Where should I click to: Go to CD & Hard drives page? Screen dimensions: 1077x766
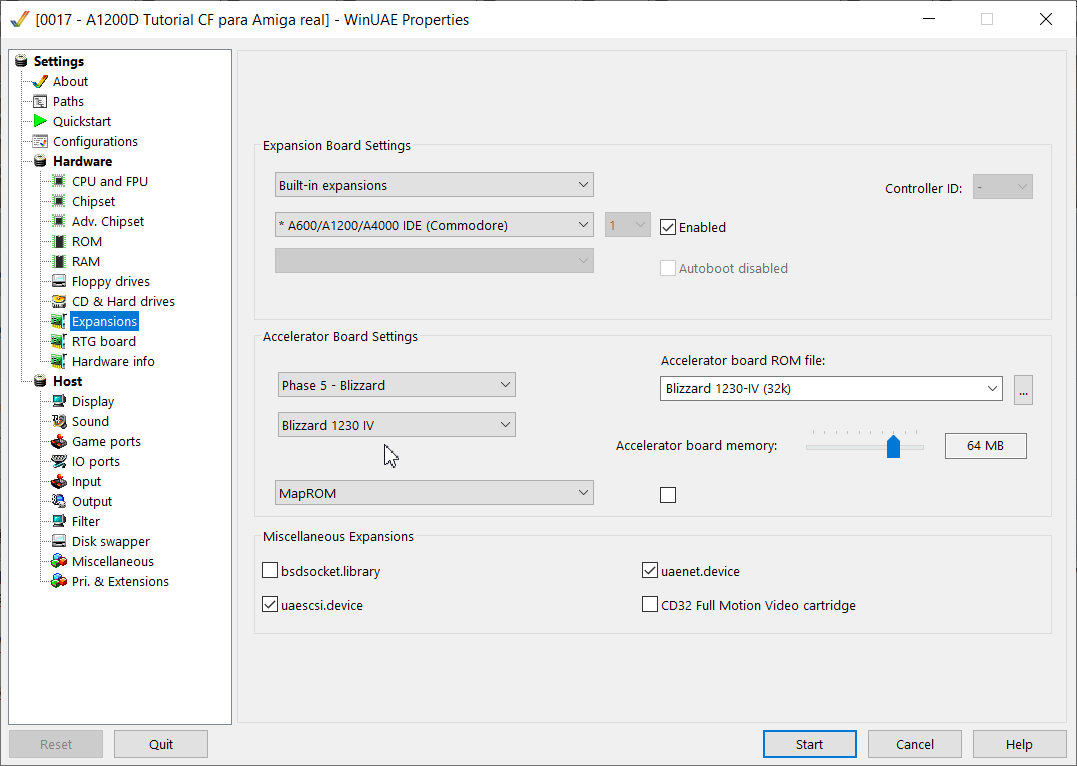click(x=123, y=301)
